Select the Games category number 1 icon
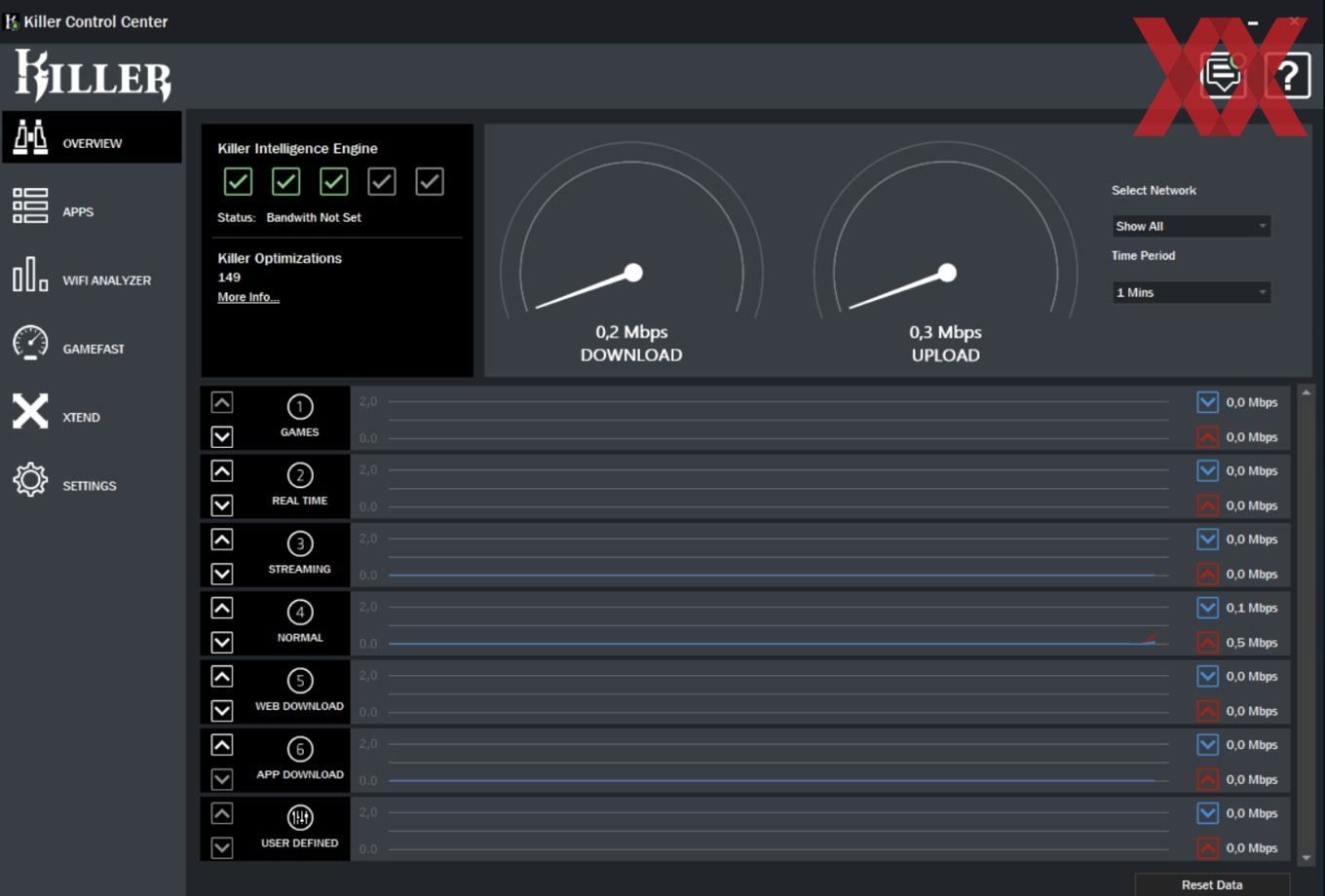Screen dimensions: 1325x896 [300, 406]
